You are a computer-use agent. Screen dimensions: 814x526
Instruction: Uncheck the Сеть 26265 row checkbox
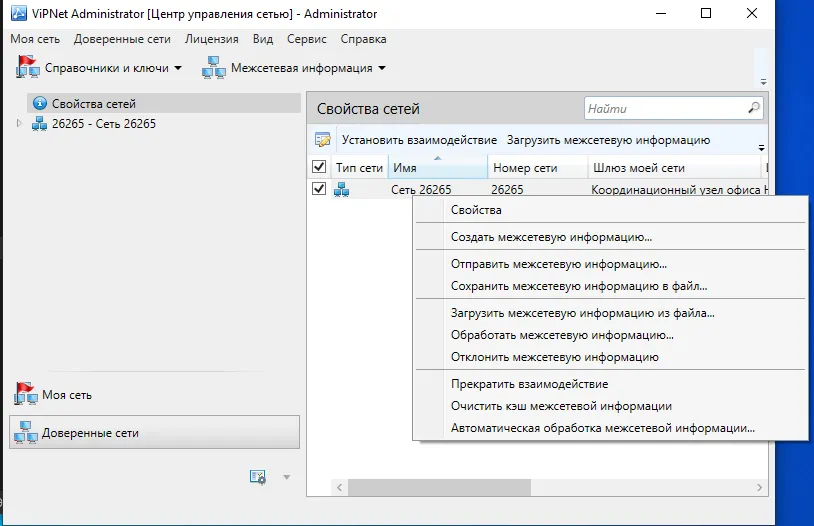pos(319,188)
